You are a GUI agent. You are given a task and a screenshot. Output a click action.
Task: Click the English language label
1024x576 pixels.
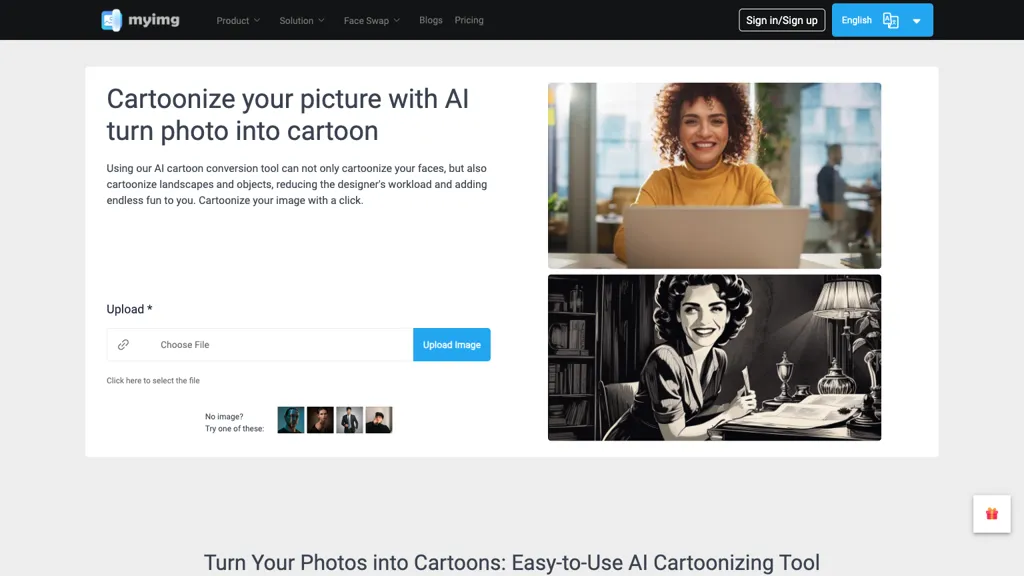(x=856, y=20)
